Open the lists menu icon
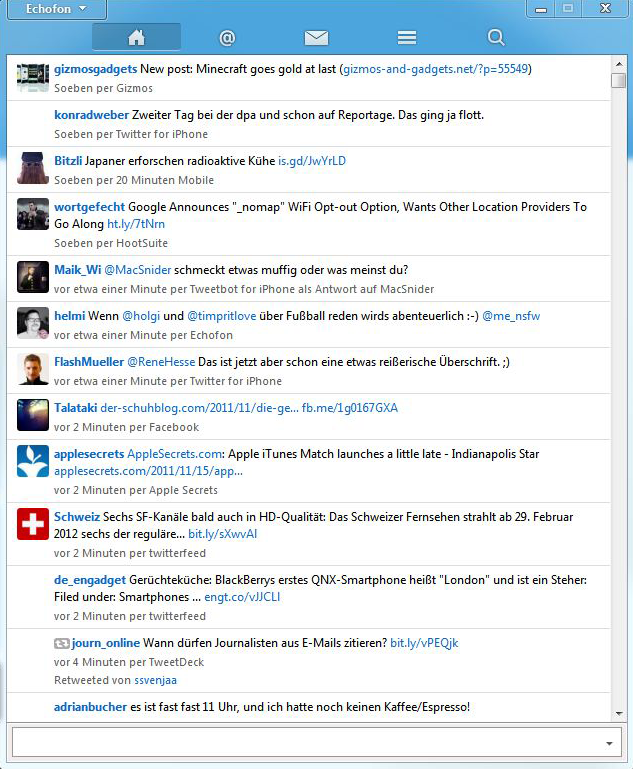The width and height of the screenshot is (633, 769). point(406,38)
